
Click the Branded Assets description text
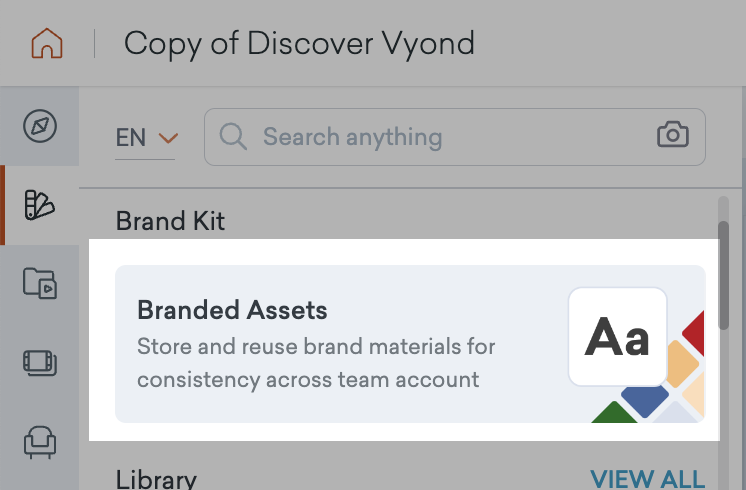click(x=316, y=364)
